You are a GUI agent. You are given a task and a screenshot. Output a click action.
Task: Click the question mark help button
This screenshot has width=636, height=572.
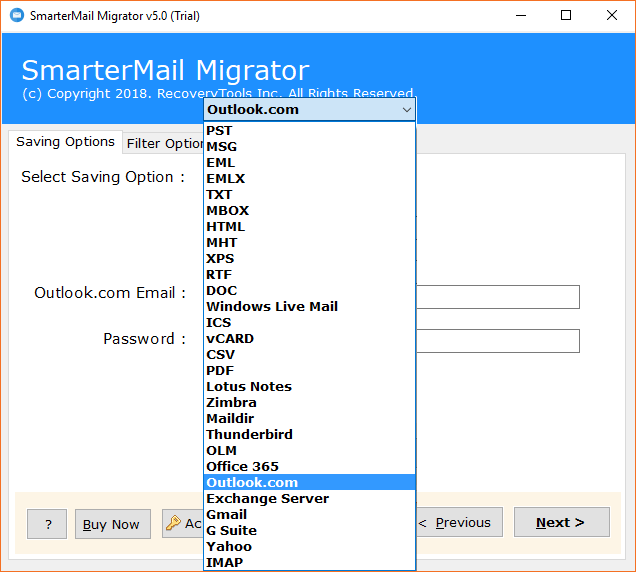tap(47, 524)
